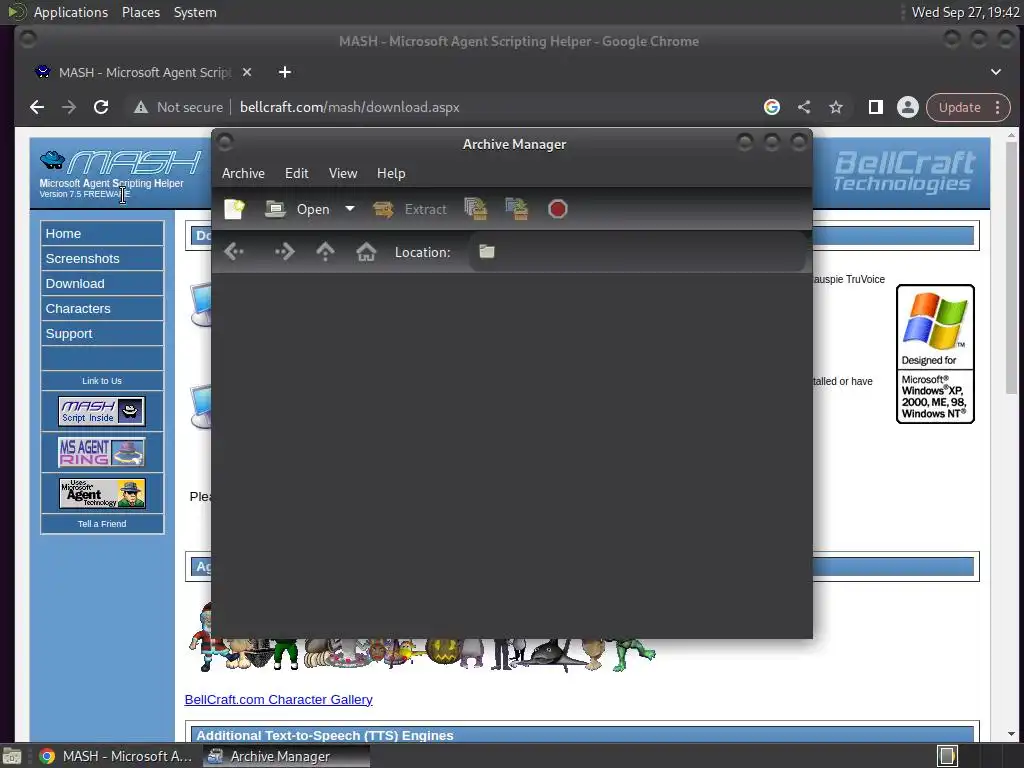
Task: Open the Places menu in top panel
Action: coord(141,12)
